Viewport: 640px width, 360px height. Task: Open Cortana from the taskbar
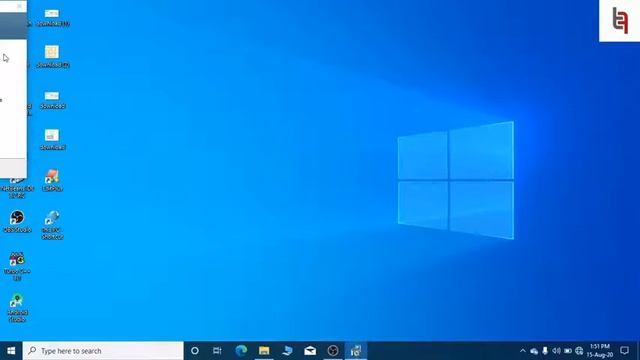pos(195,351)
